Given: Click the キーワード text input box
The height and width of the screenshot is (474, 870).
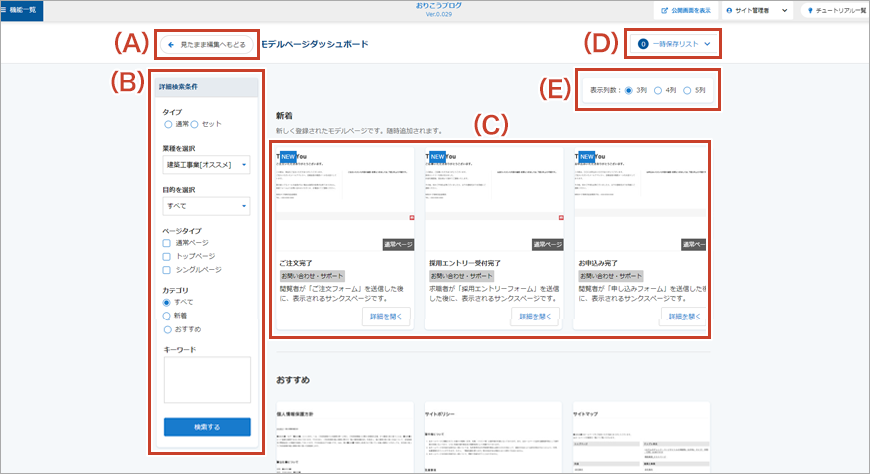Looking at the screenshot, I should click(x=206, y=380).
